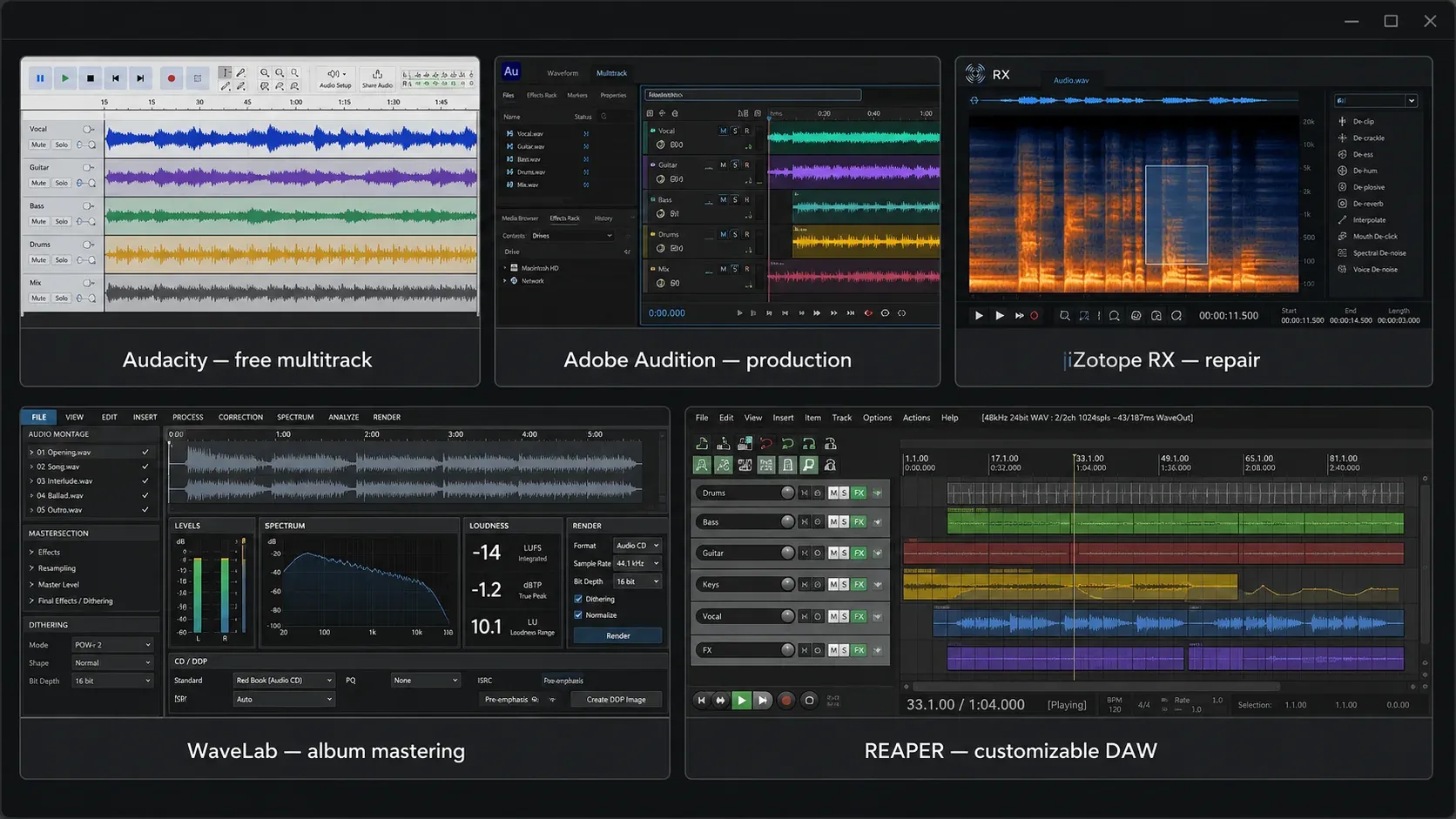The height and width of the screenshot is (819, 1456).
Task: Open the Track menu in REAPER
Action: coord(842,418)
